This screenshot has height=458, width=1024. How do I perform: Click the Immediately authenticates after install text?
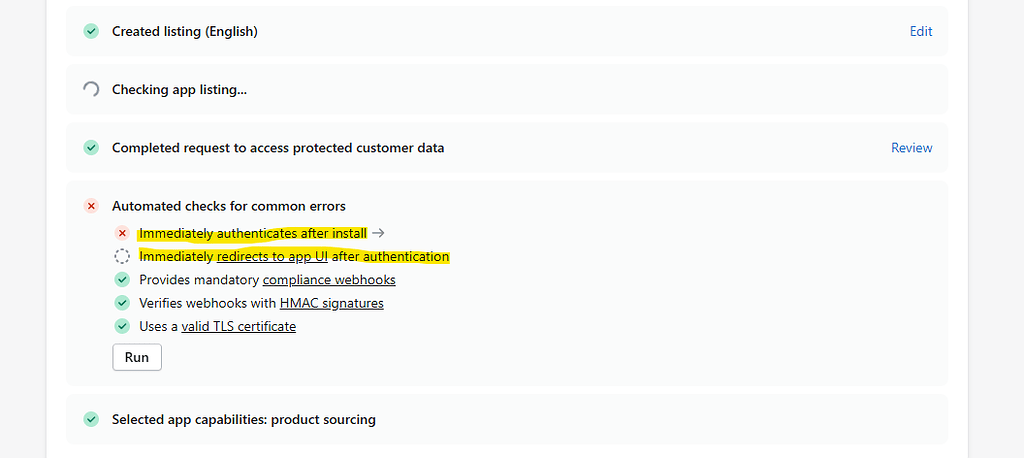(x=253, y=233)
